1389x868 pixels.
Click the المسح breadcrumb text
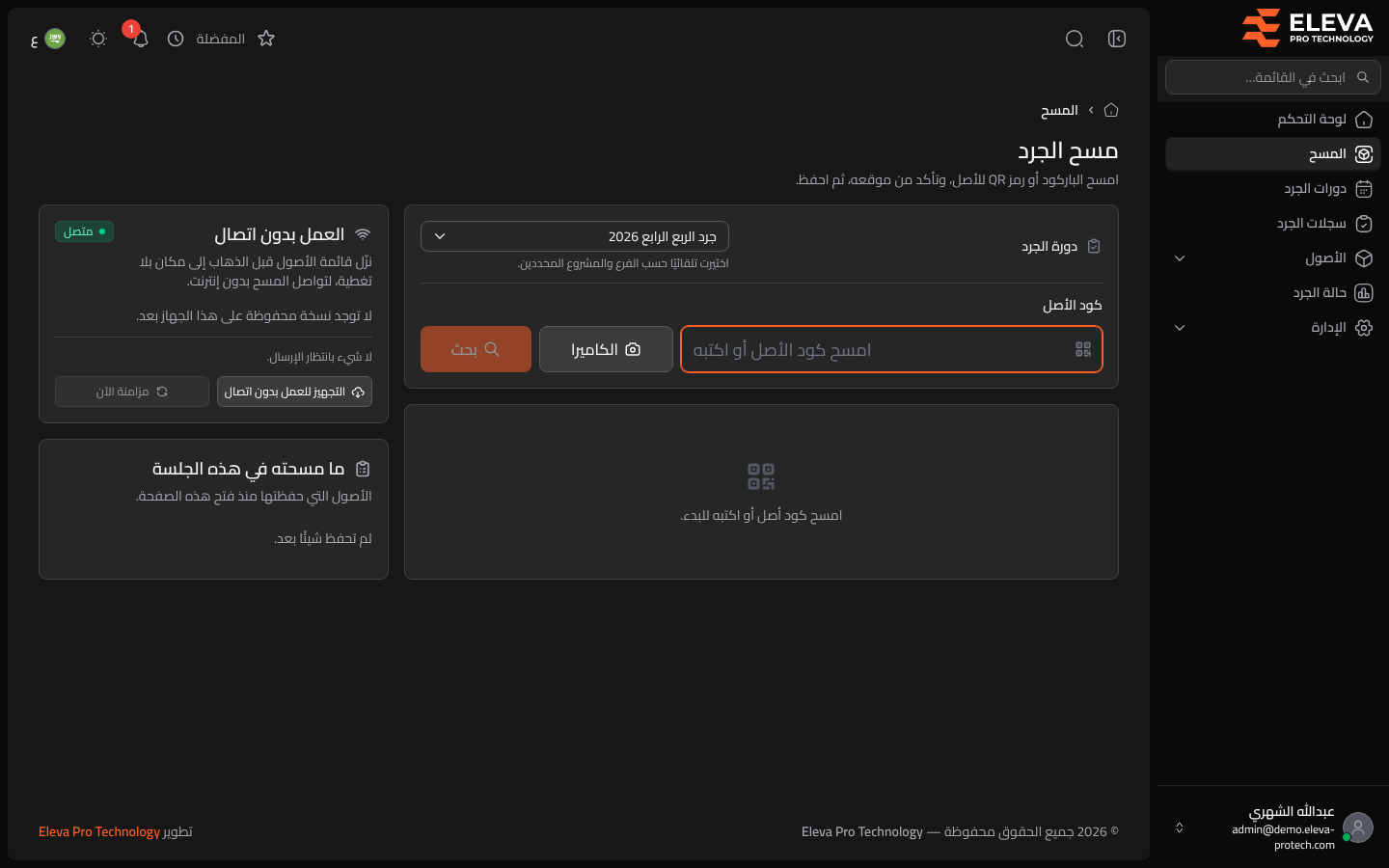1059,110
